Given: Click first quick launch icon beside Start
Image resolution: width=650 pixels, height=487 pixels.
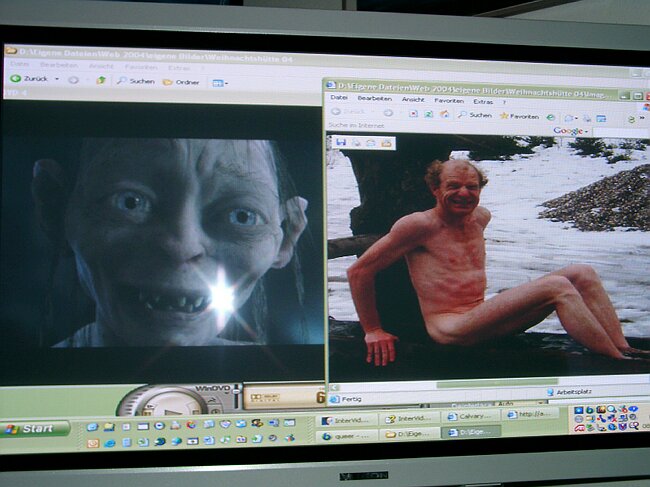Looking at the screenshot, I should click(92, 426).
